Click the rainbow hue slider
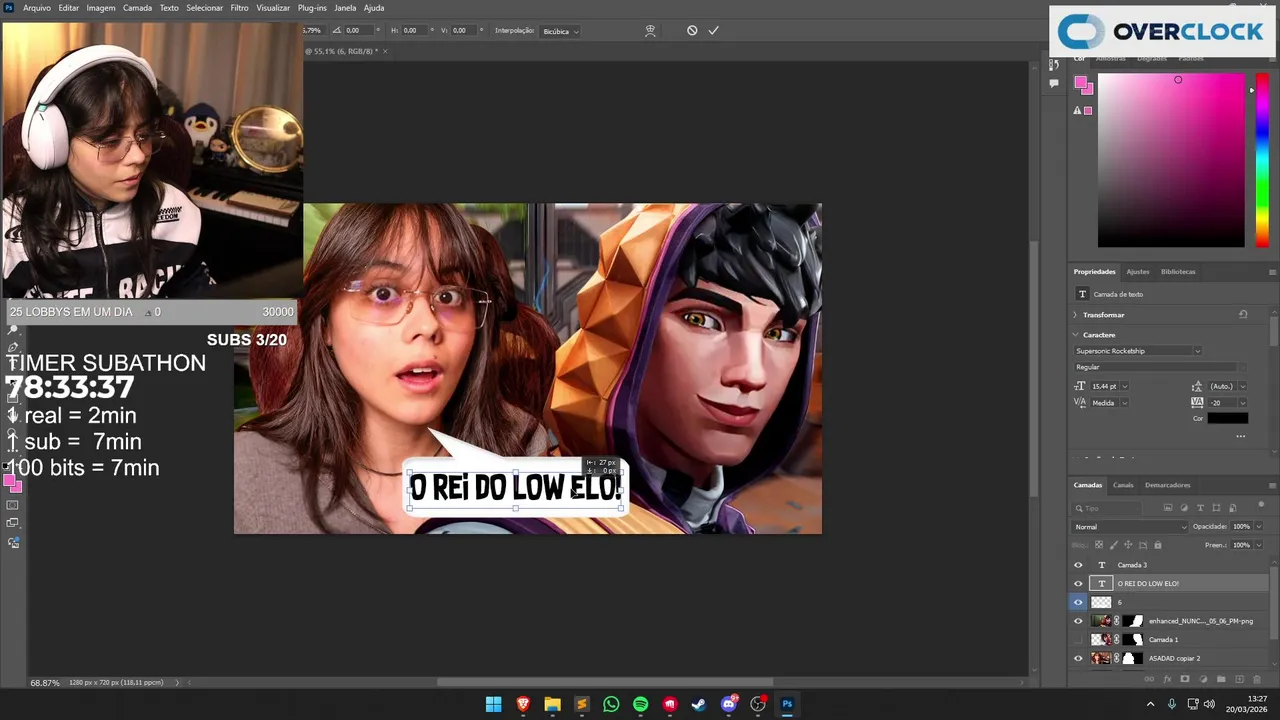This screenshot has width=1280, height=720. click(x=1262, y=160)
